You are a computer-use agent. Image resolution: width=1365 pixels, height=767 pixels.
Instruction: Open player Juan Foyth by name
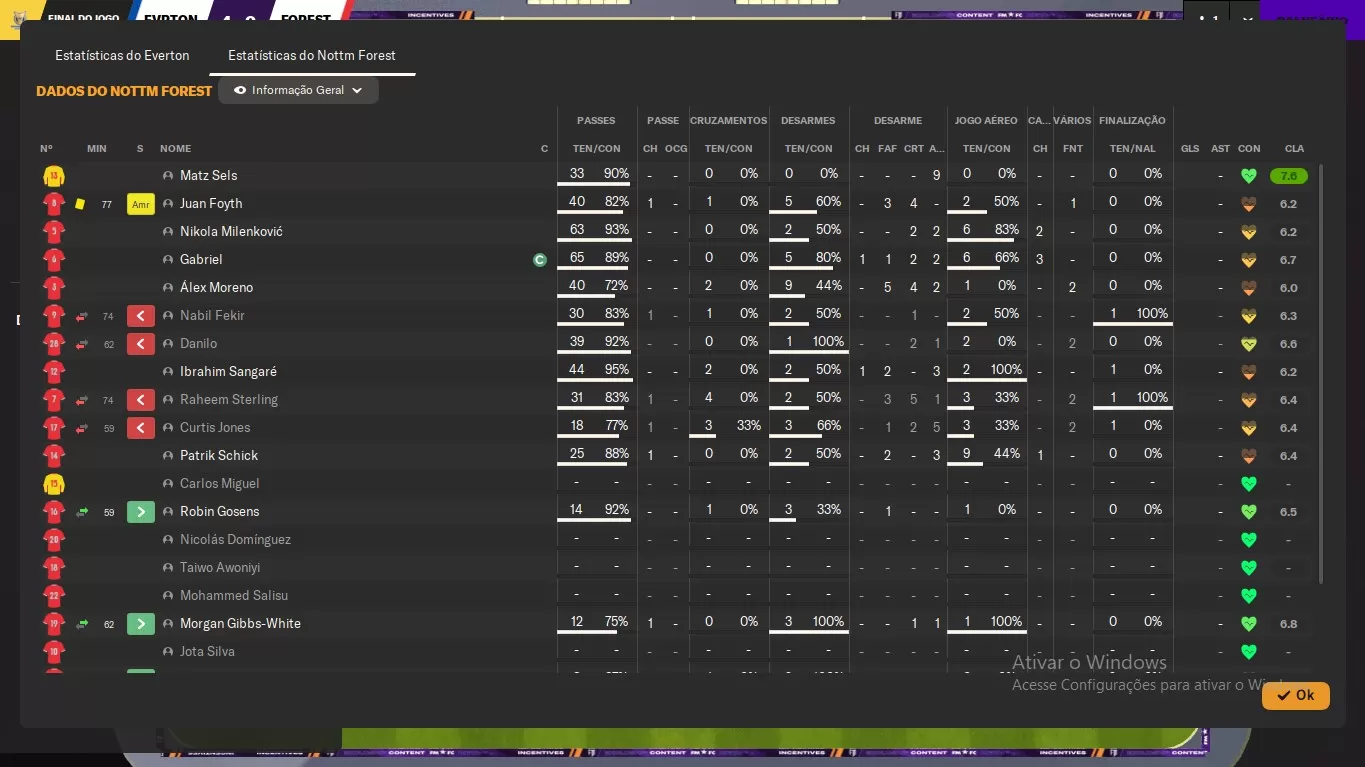pos(211,204)
